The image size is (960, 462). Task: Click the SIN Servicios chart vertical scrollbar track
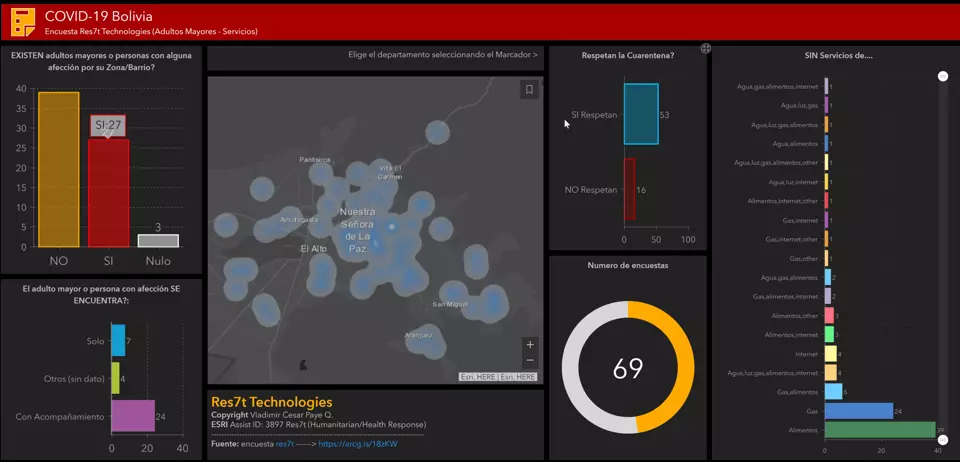point(943,257)
